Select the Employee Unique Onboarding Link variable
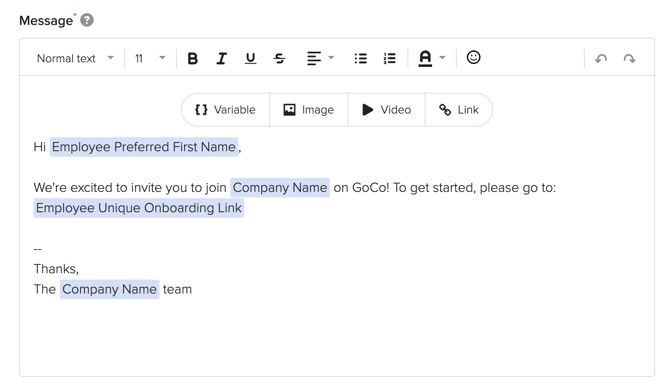 139,208
